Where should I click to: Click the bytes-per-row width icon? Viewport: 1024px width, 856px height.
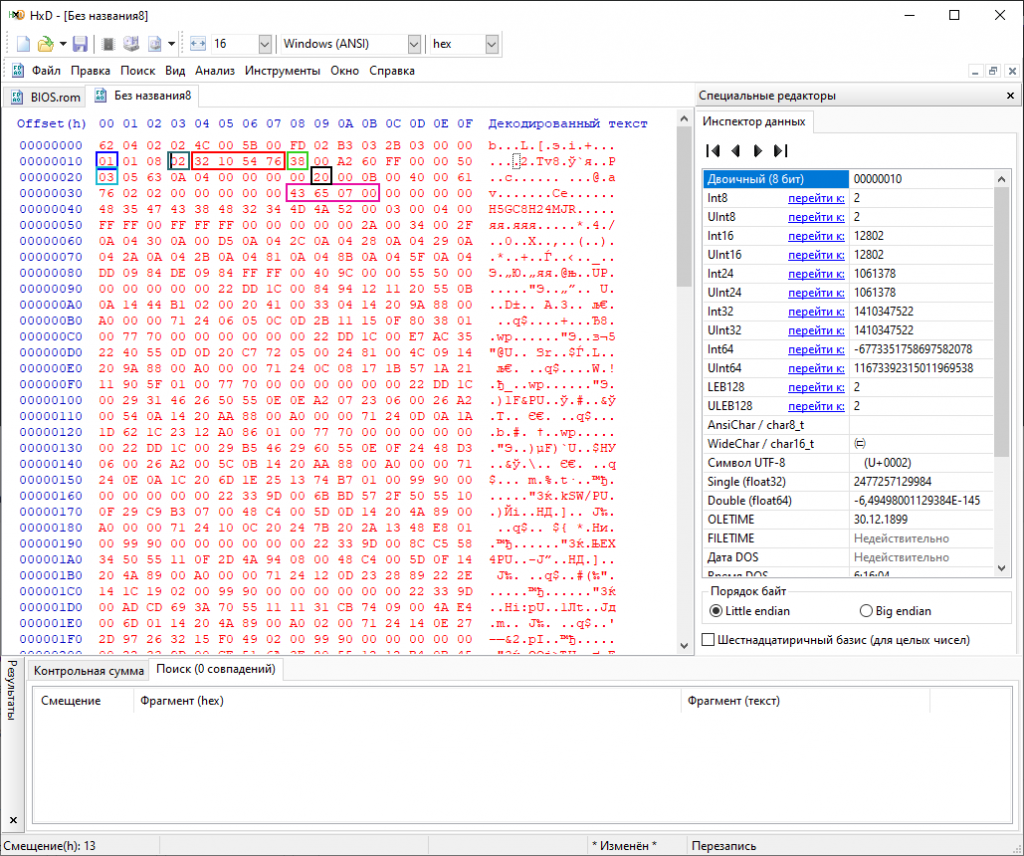[197, 44]
